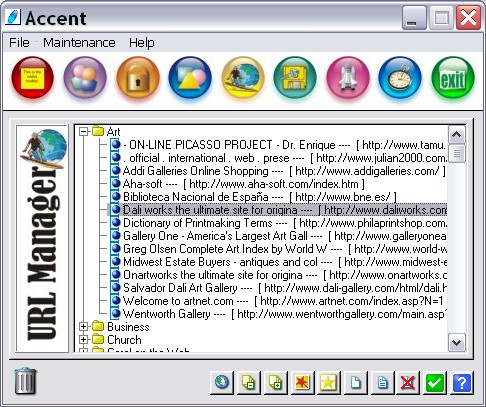
Task: Click the scrollbar down arrow
Action: point(456,342)
